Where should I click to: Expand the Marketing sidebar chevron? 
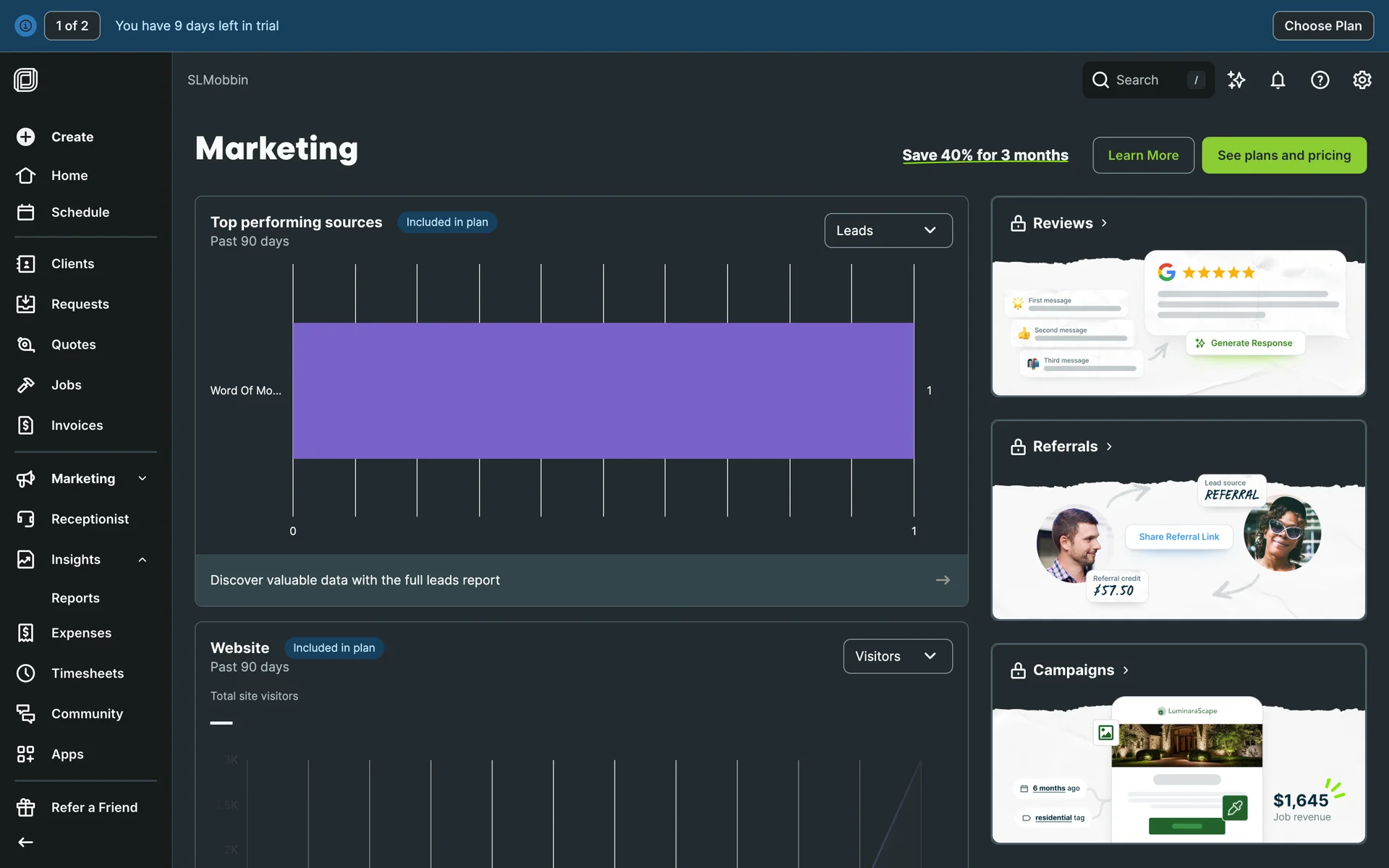pyautogui.click(x=143, y=478)
